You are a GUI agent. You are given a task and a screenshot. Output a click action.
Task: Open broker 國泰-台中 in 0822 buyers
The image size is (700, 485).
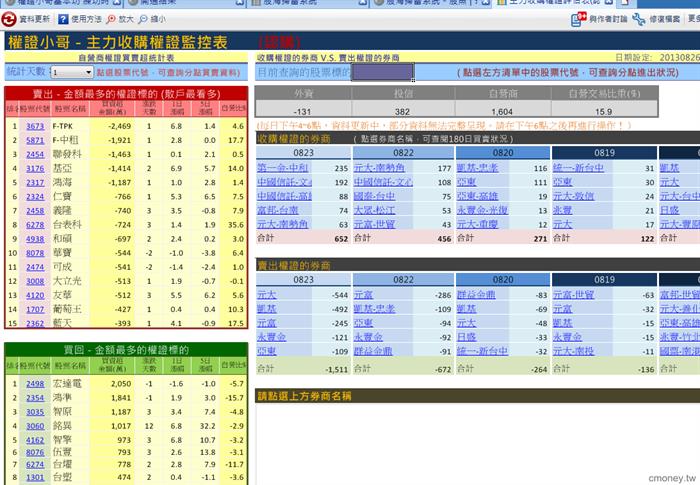(x=374, y=196)
